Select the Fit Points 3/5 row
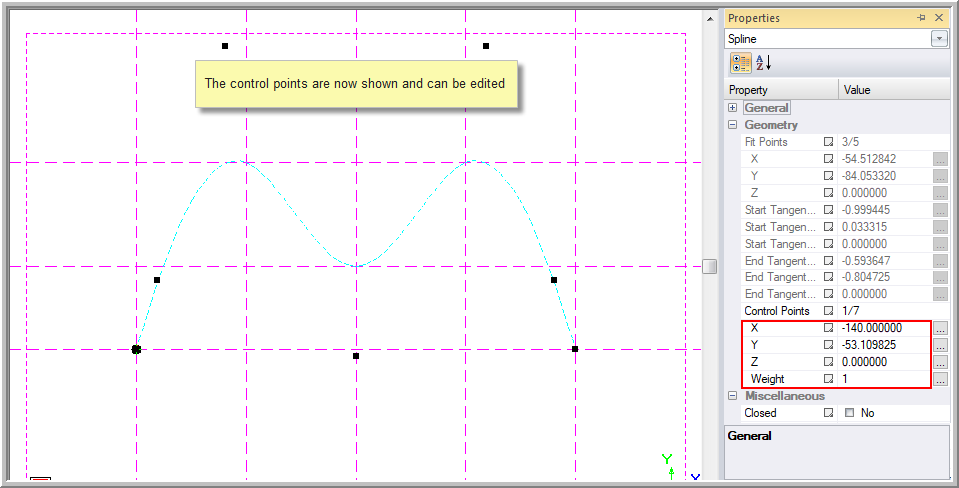This screenshot has width=959, height=488. point(837,142)
